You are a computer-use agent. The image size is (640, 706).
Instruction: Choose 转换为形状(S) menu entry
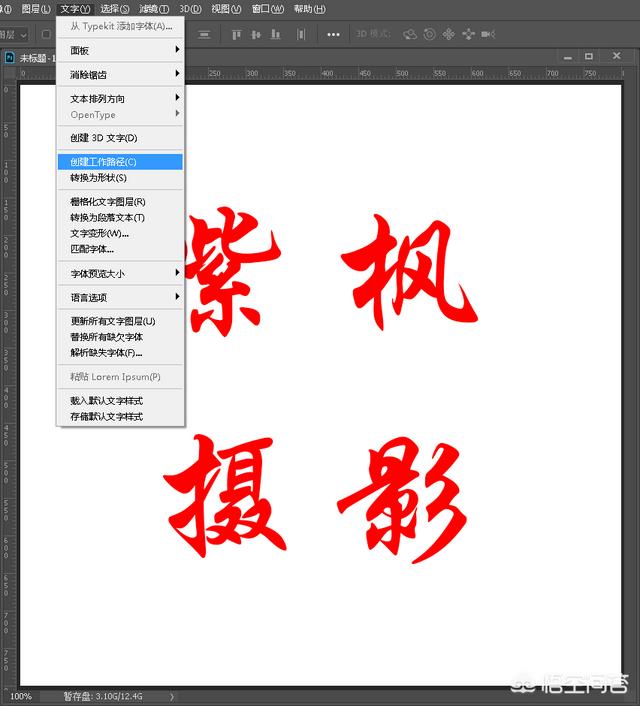click(x=120, y=178)
